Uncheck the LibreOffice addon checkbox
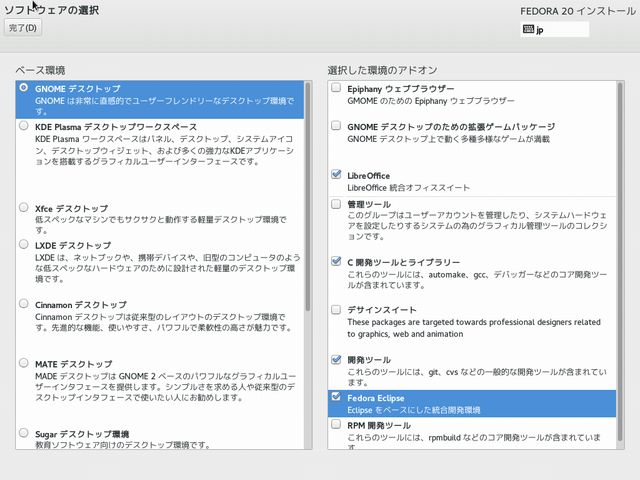This screenshot has width=640, height=480. (336, 174)
